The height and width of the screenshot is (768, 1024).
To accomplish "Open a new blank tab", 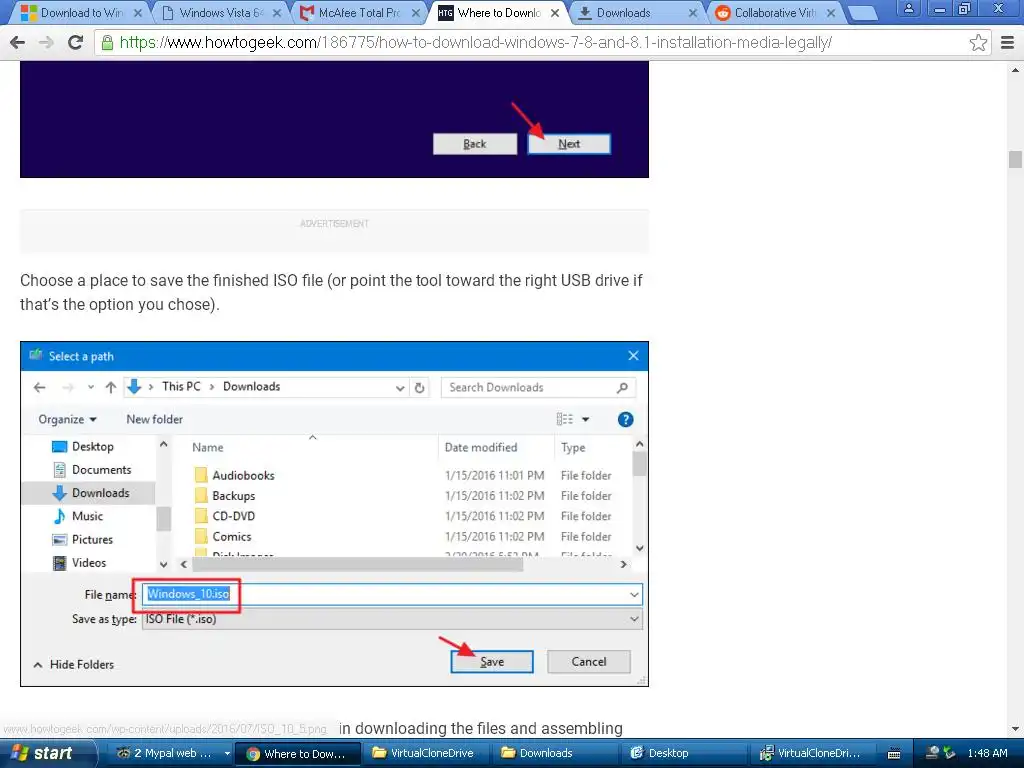I will pos(863,12).
